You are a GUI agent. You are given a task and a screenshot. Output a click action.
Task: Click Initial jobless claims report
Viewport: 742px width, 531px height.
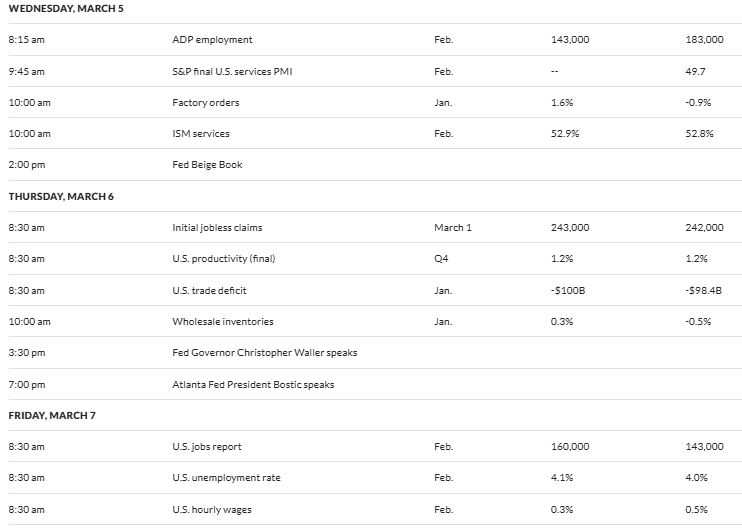coord(217,227)
